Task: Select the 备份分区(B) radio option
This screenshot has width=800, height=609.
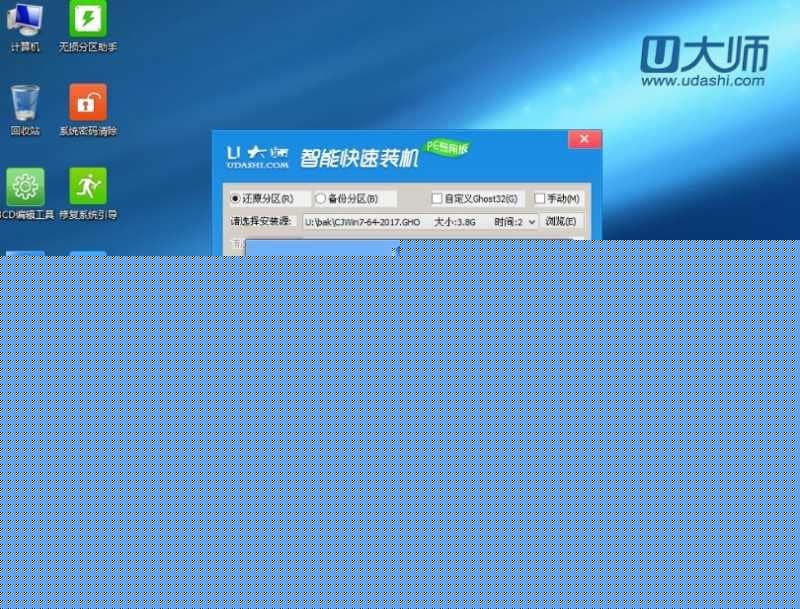Action: (x=321, y=198)
